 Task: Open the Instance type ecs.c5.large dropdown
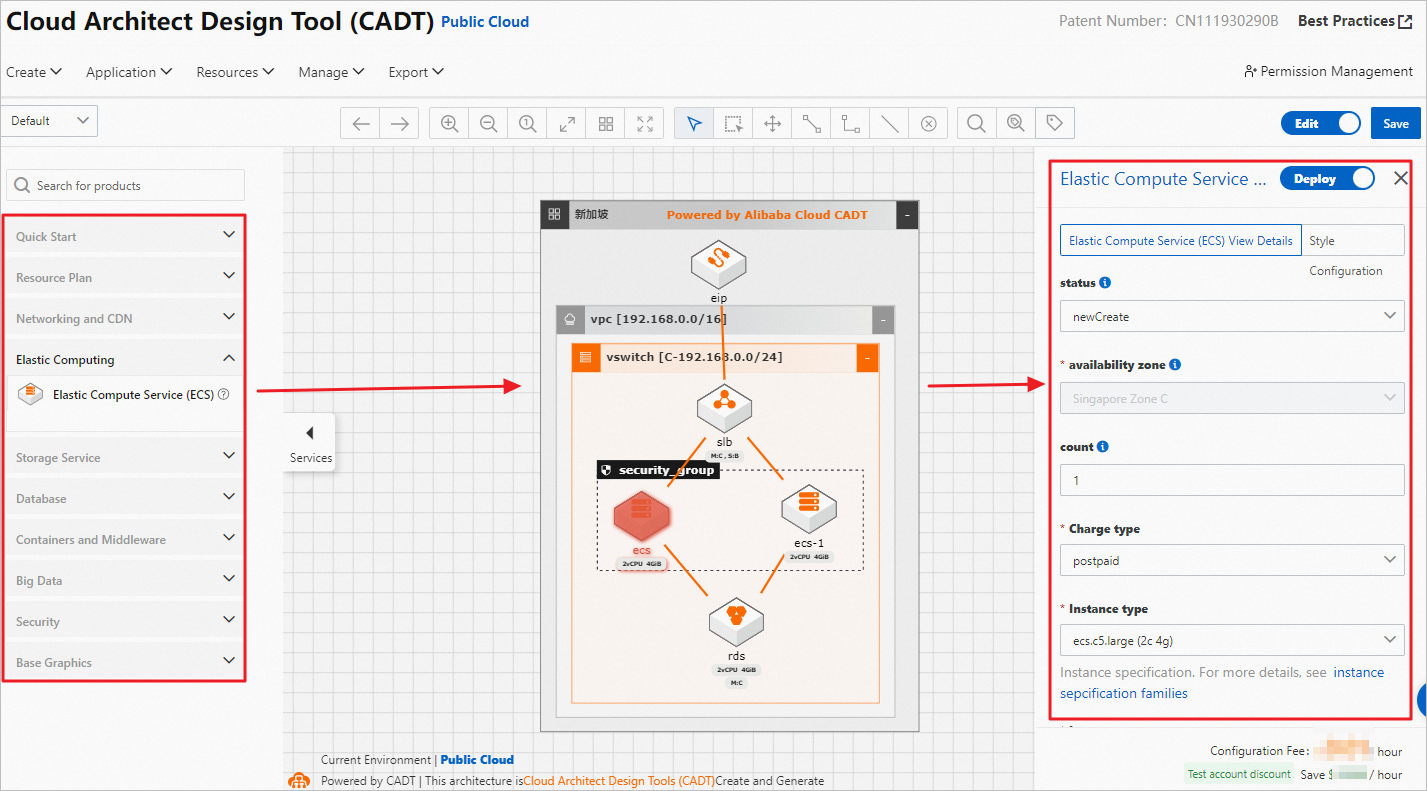coord(1232,640)
